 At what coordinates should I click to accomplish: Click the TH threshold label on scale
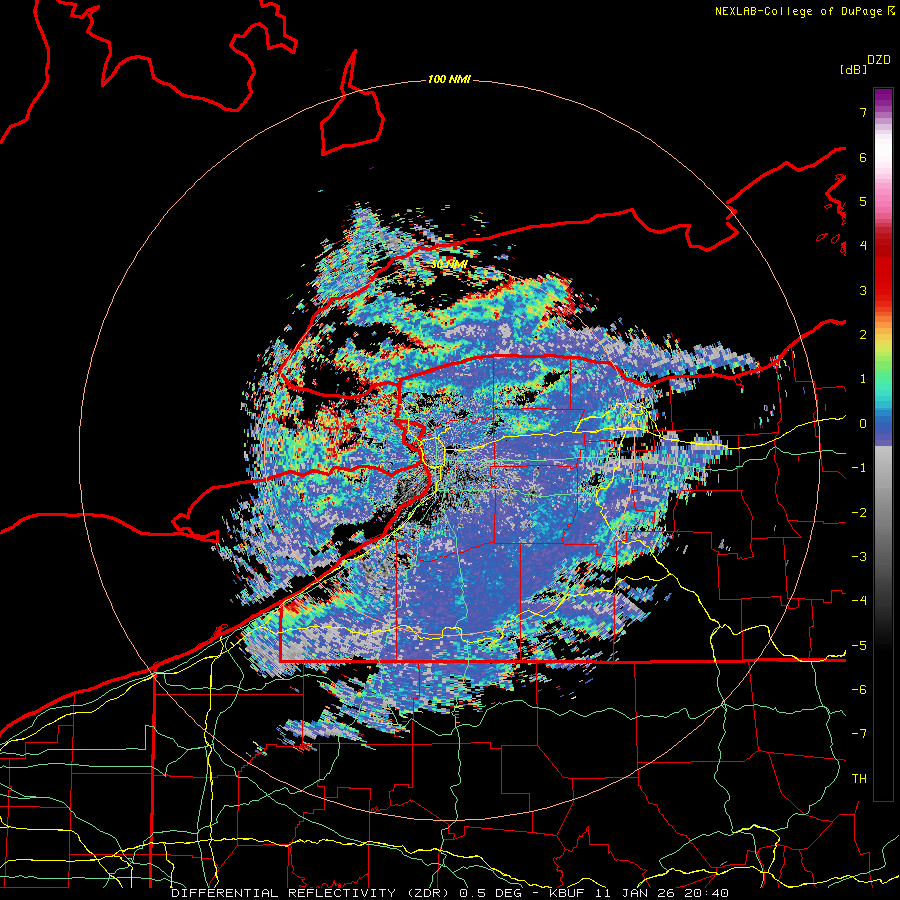click(859, 779)
